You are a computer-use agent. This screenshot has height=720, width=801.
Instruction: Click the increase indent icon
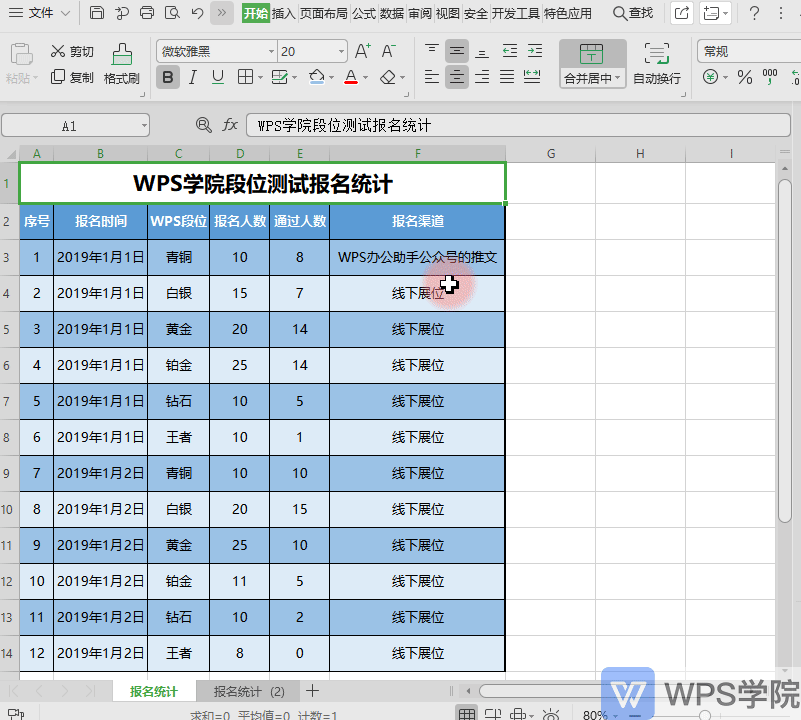535,51
